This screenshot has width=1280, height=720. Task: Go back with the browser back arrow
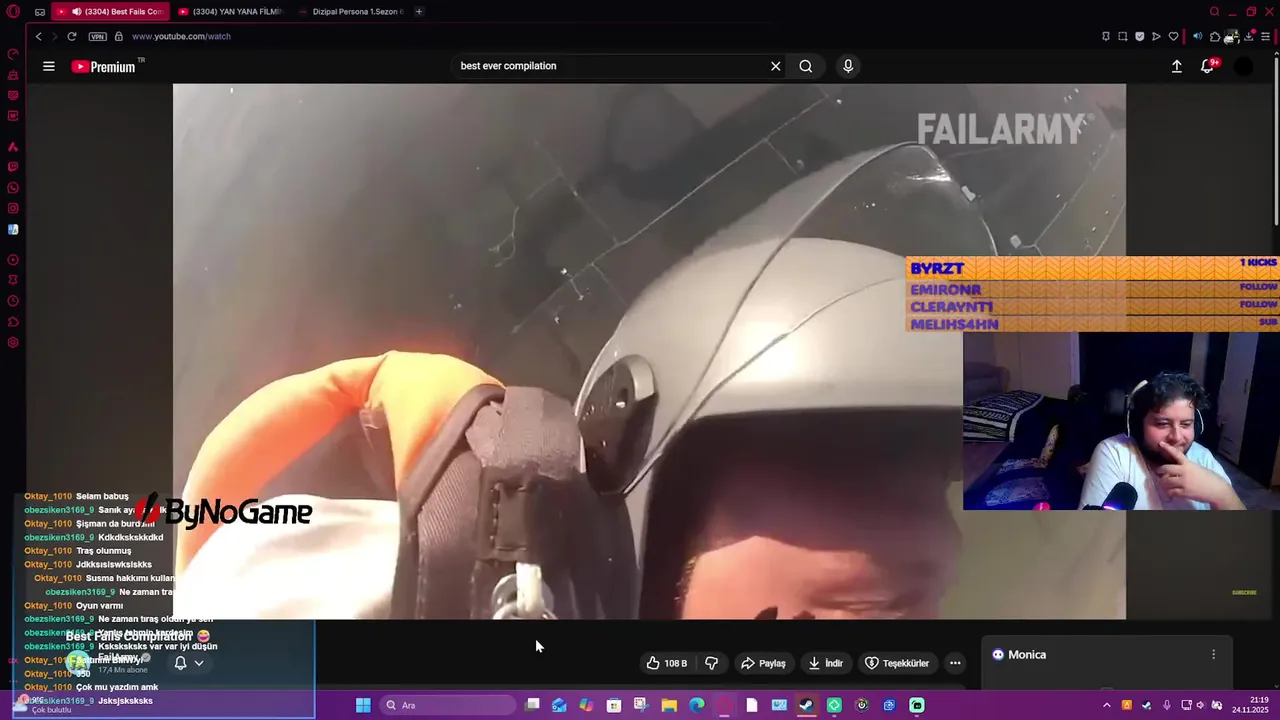coord(38,36)
